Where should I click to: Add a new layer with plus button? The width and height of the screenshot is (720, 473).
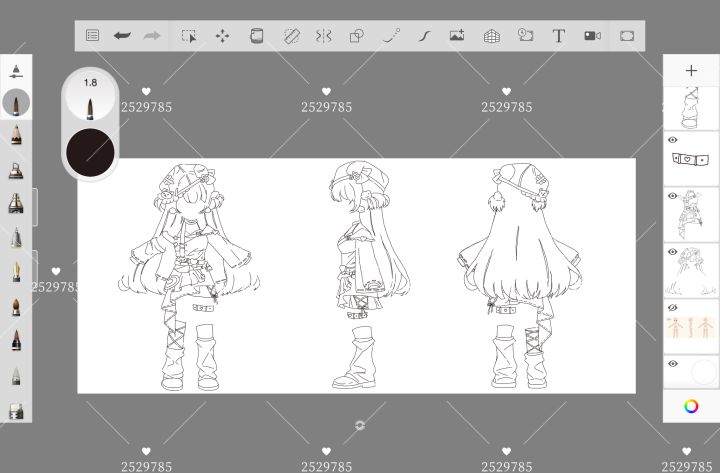click(x=691, y=70)
